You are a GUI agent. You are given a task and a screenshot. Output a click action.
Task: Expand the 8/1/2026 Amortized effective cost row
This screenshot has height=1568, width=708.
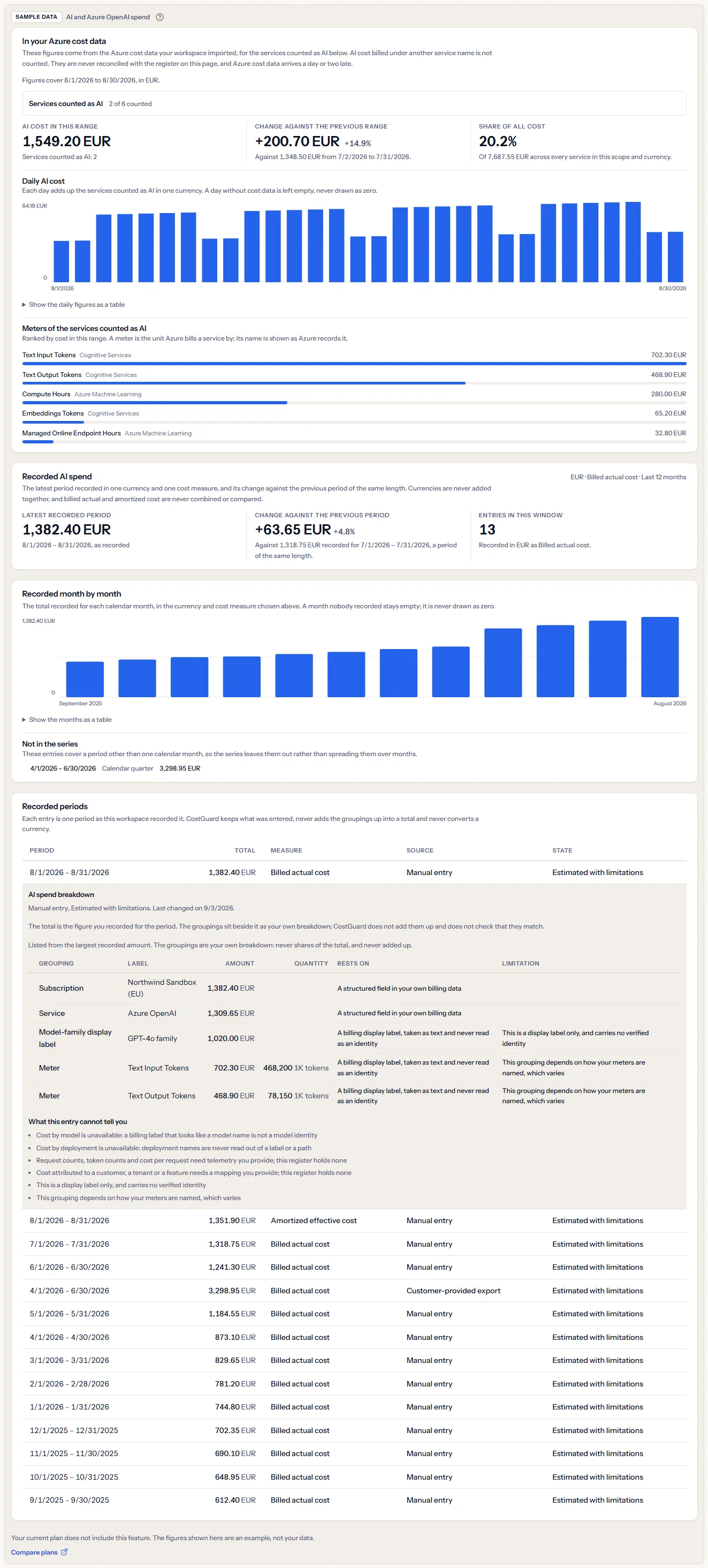354,1221
